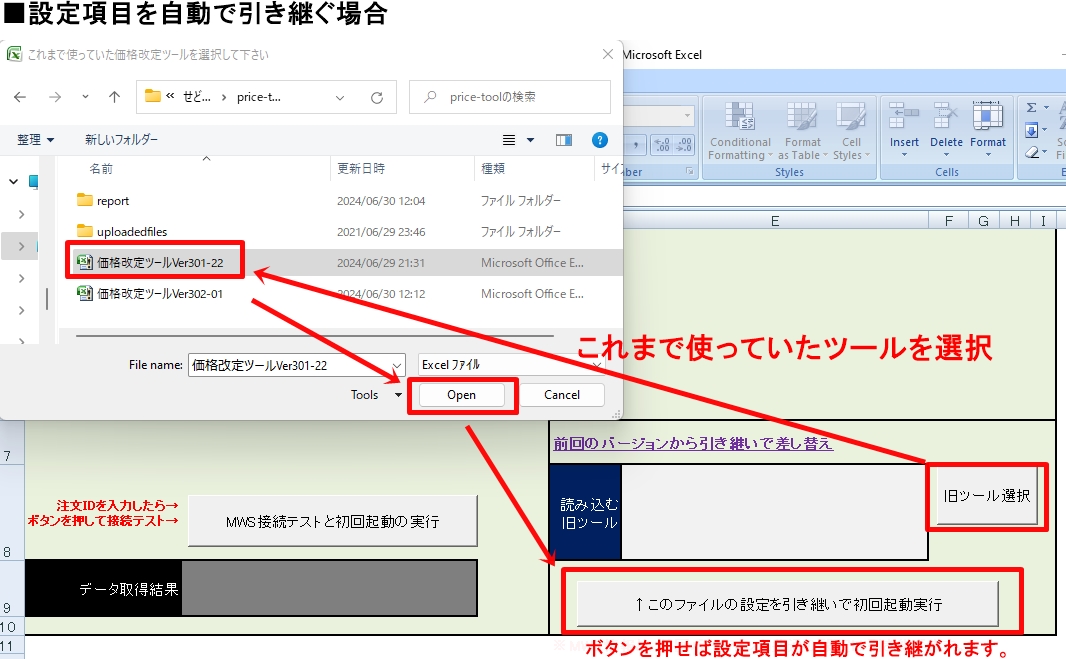Open the Tools dropdown menu
This screenshot has height=659, width=1066.
point(376,395)
